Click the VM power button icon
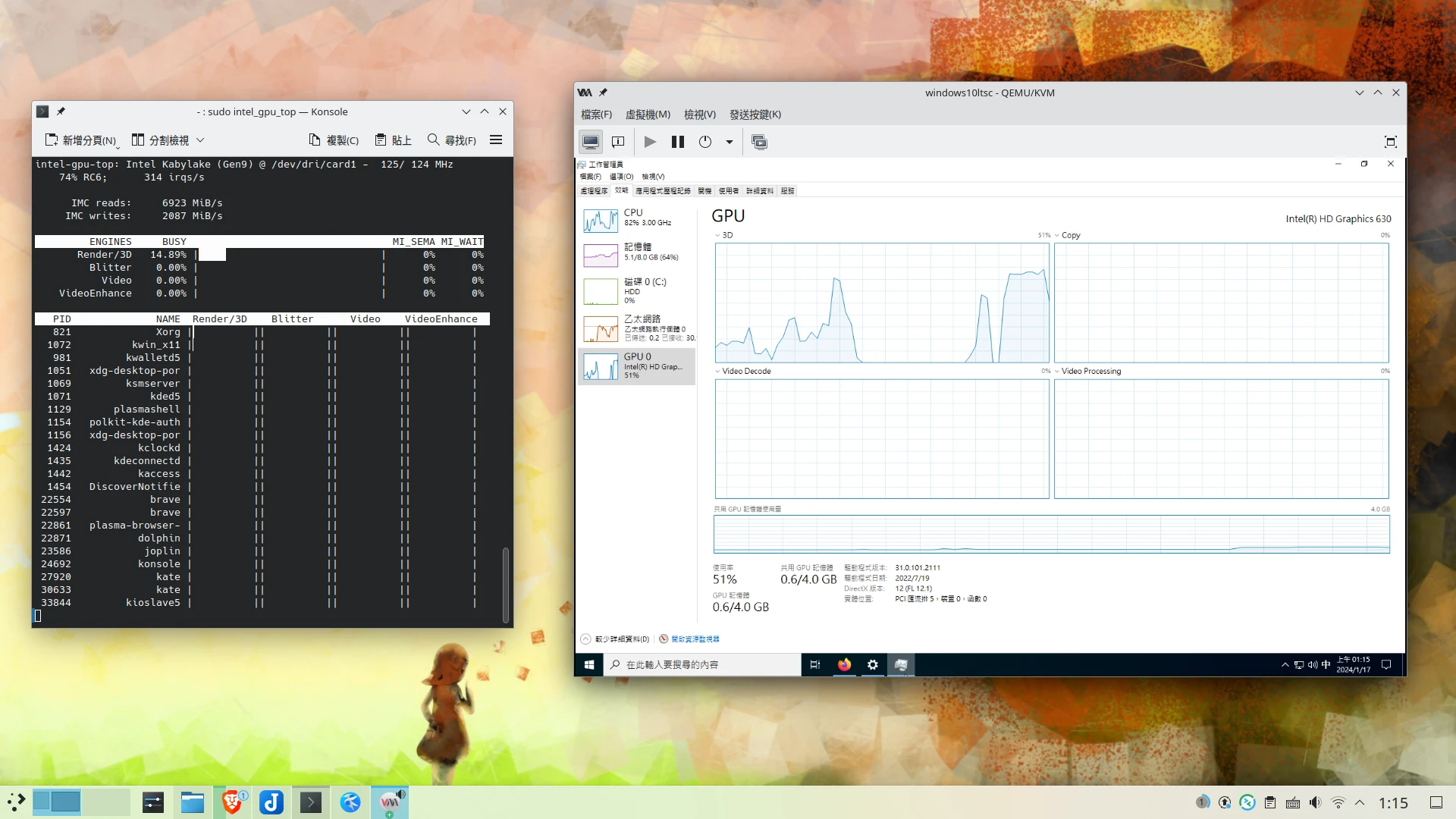The height and width of the screenshot is (819, 1456). pos(705,142)
